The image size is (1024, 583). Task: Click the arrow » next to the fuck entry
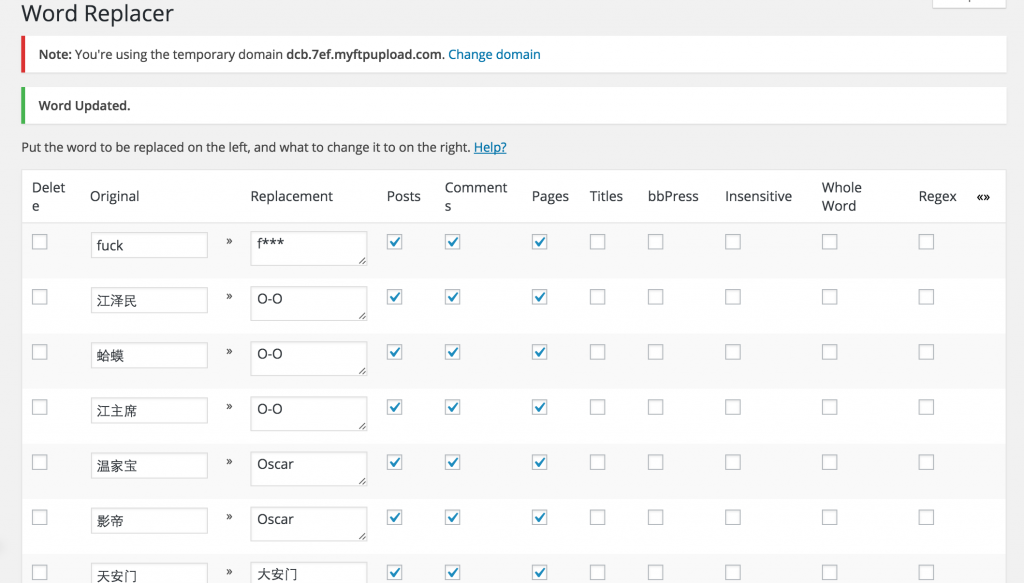pyautogui.click(x=229, y=241)
